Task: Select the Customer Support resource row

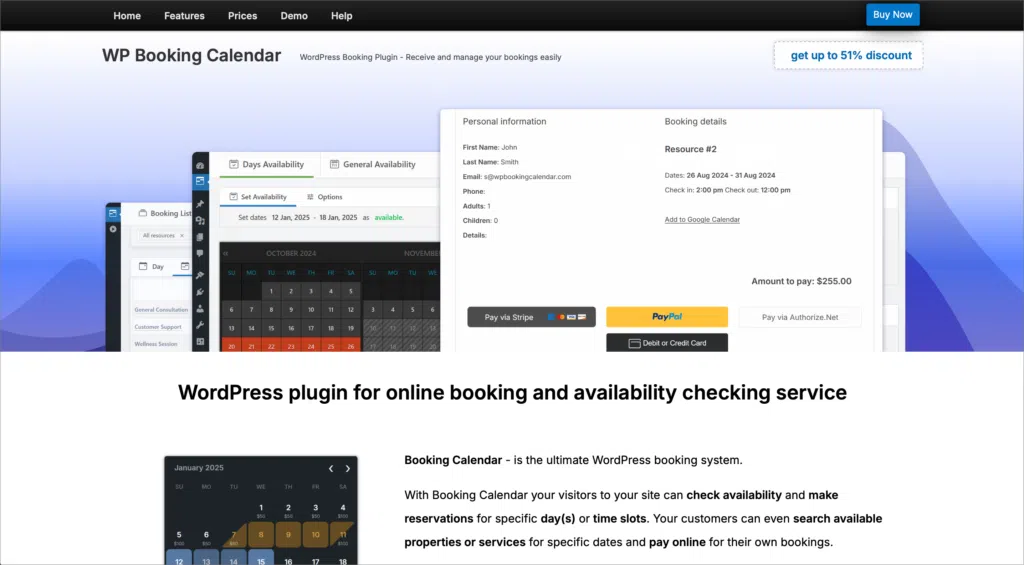Action: 158,327
